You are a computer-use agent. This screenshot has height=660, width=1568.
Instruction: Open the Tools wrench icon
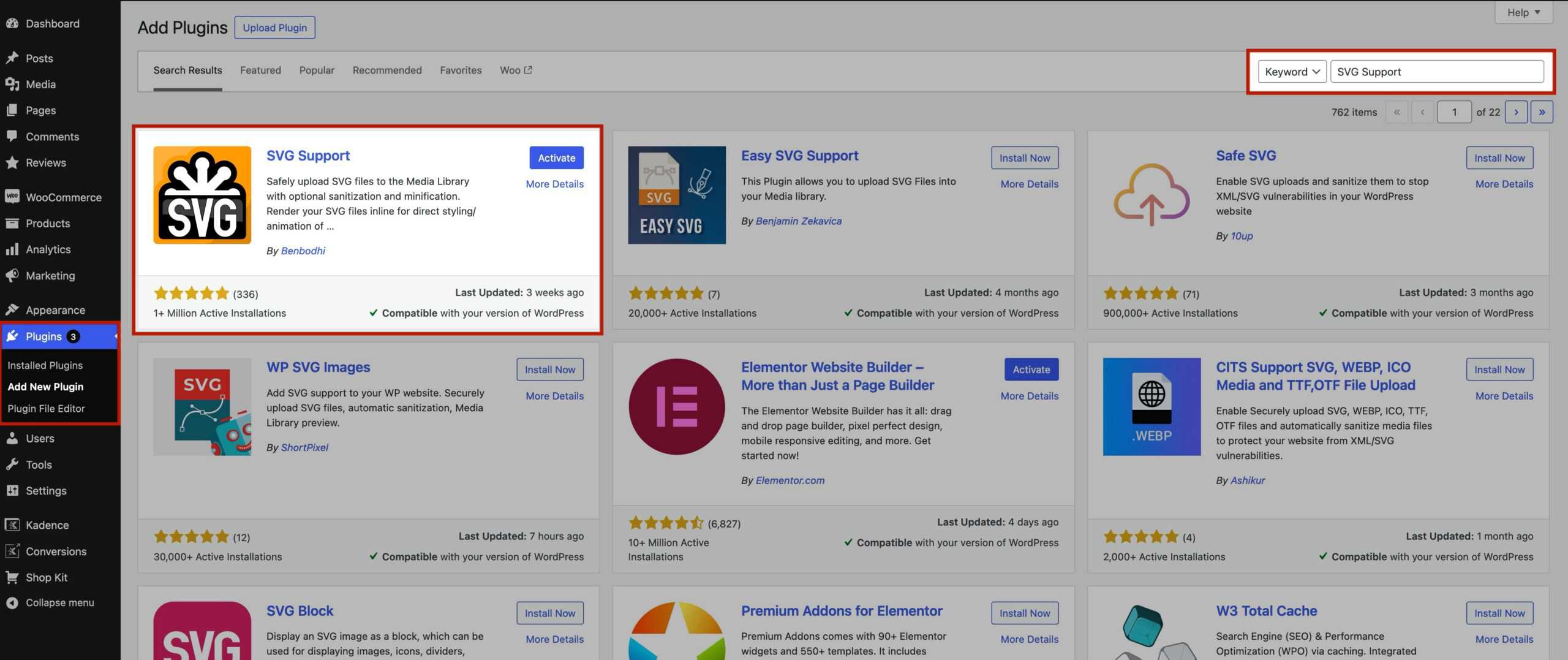click(12, 464)
